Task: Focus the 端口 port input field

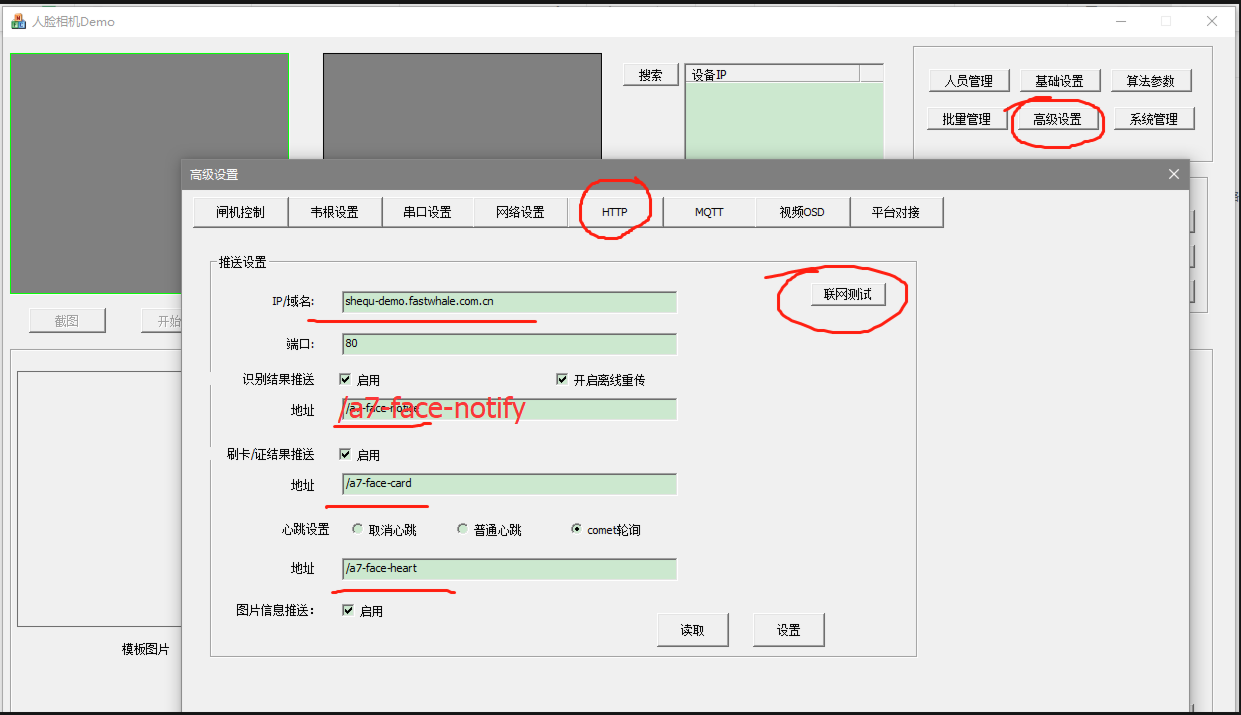Action: coord(509,344)
